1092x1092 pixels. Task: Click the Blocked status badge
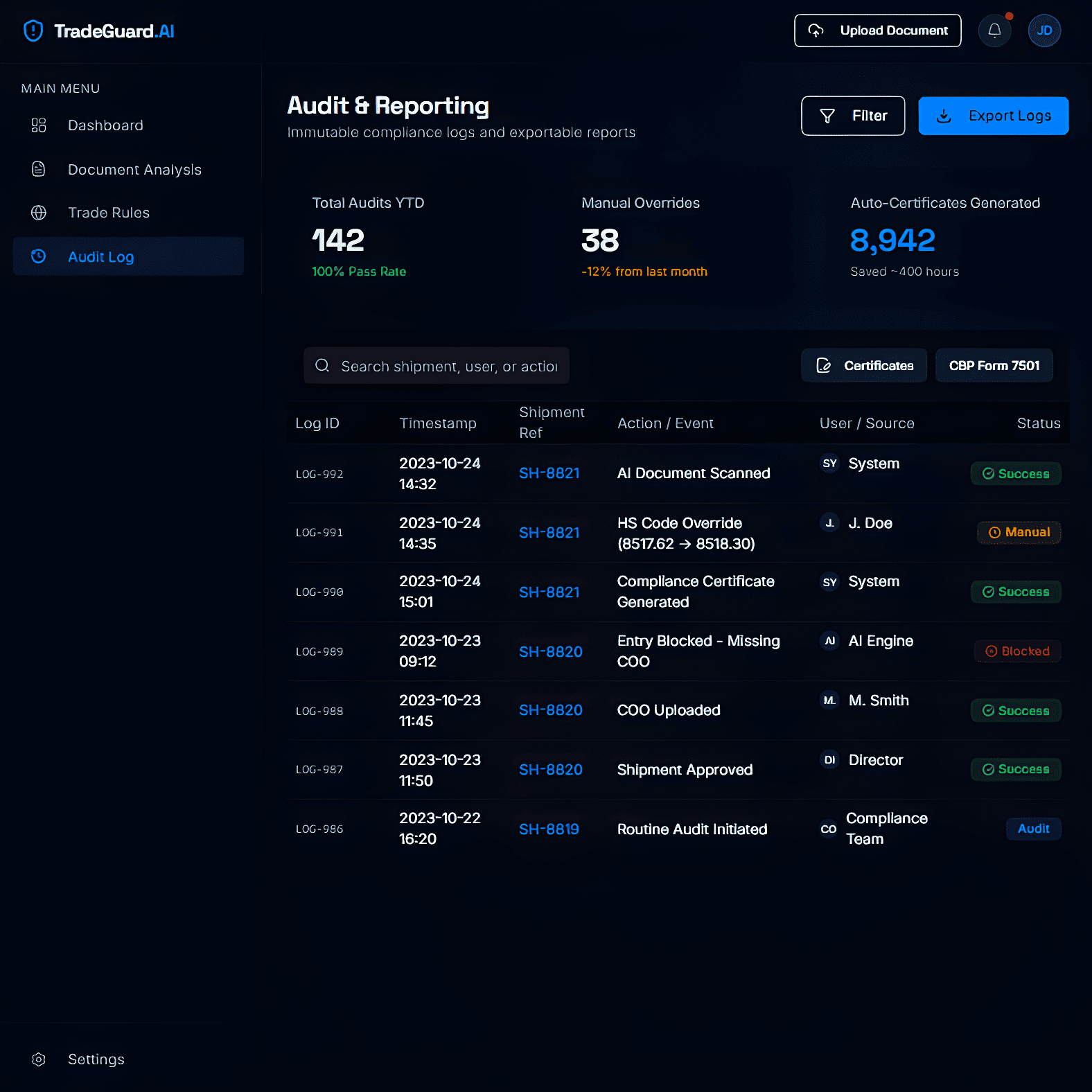(1017, 651)
